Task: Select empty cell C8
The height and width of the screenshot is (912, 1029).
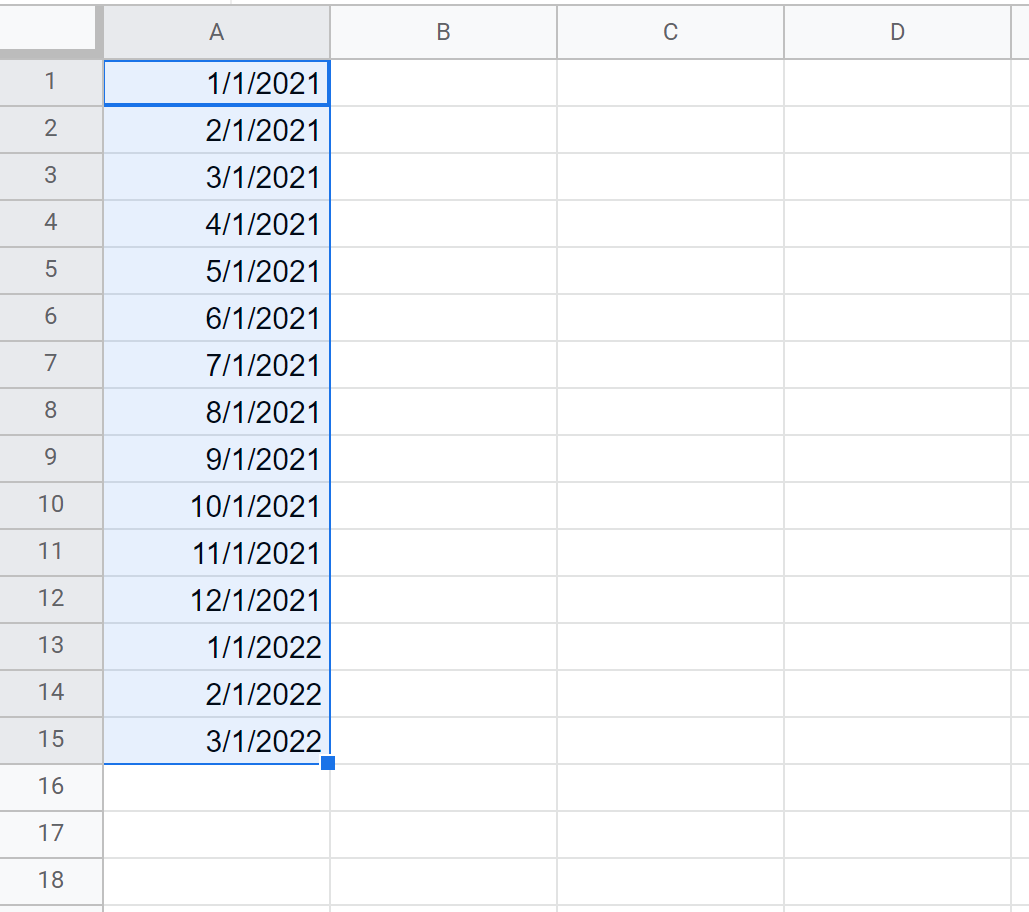Action: coord(670,412)
